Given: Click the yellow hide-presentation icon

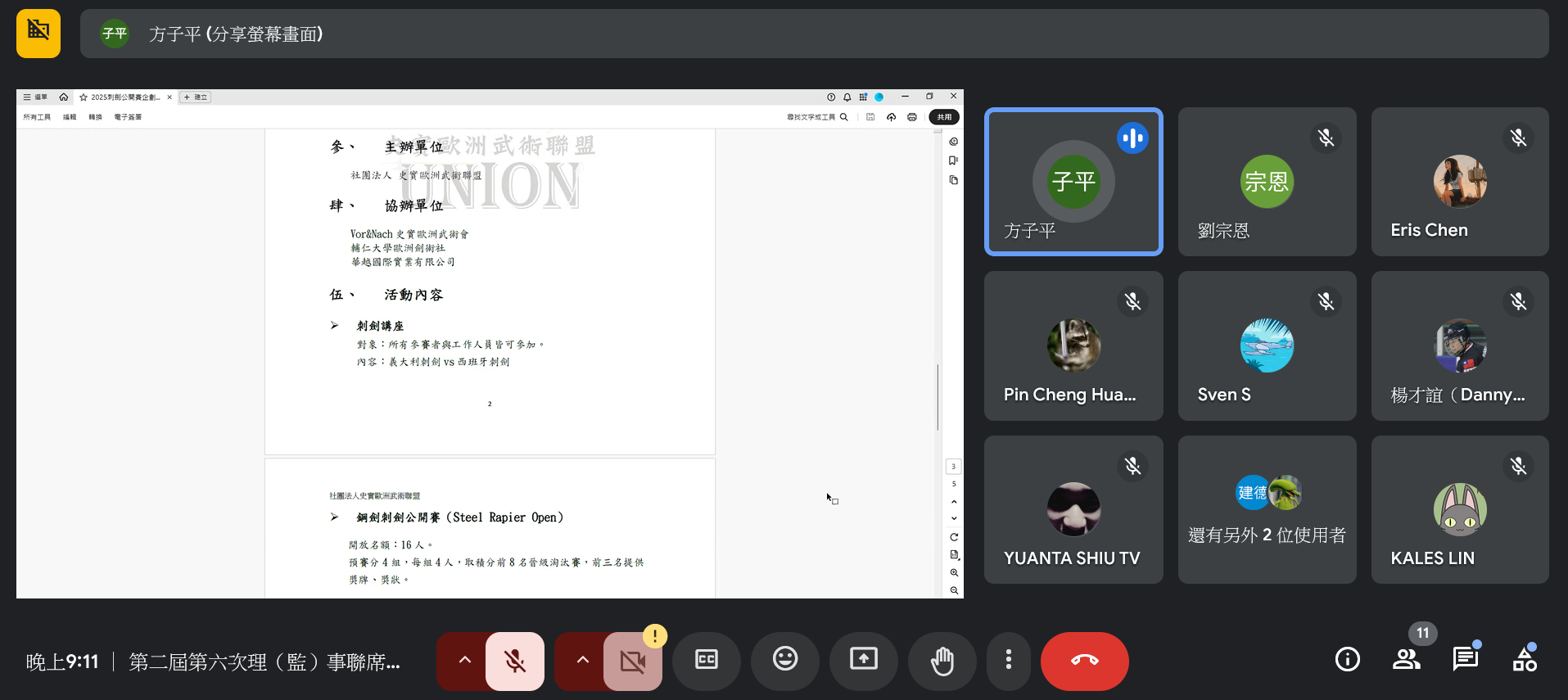Looking at the screenshot, I should pyautogui.click(x=38, y=34).
